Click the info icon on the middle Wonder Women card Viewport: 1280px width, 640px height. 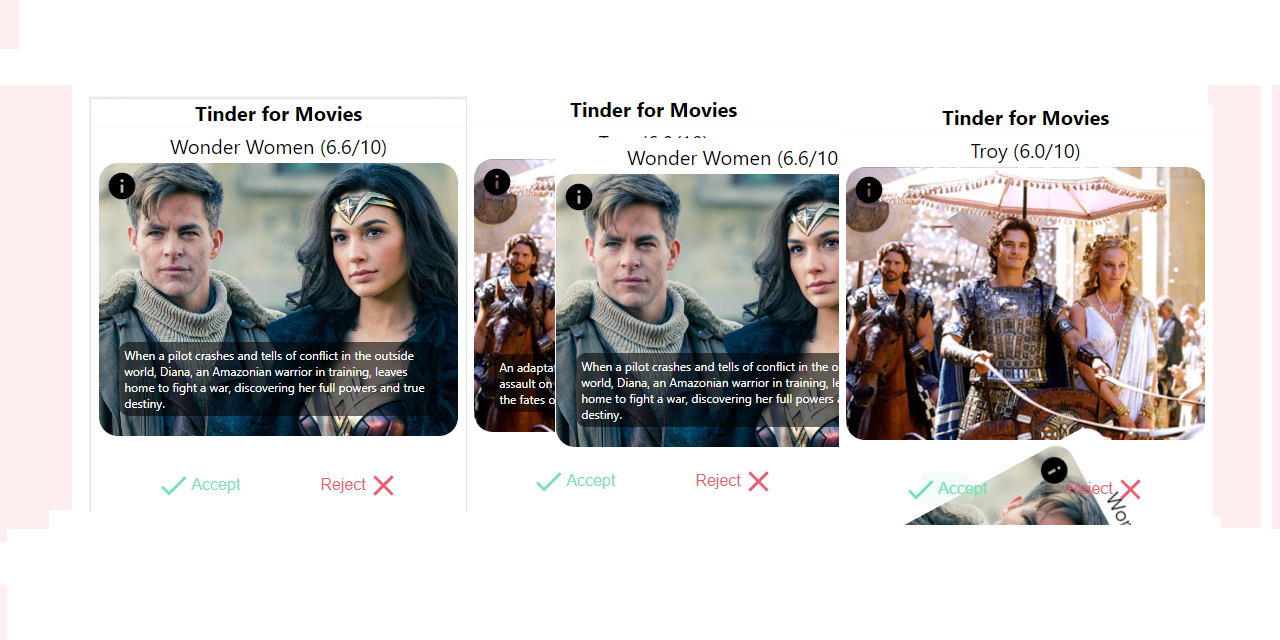click(578, 197)
